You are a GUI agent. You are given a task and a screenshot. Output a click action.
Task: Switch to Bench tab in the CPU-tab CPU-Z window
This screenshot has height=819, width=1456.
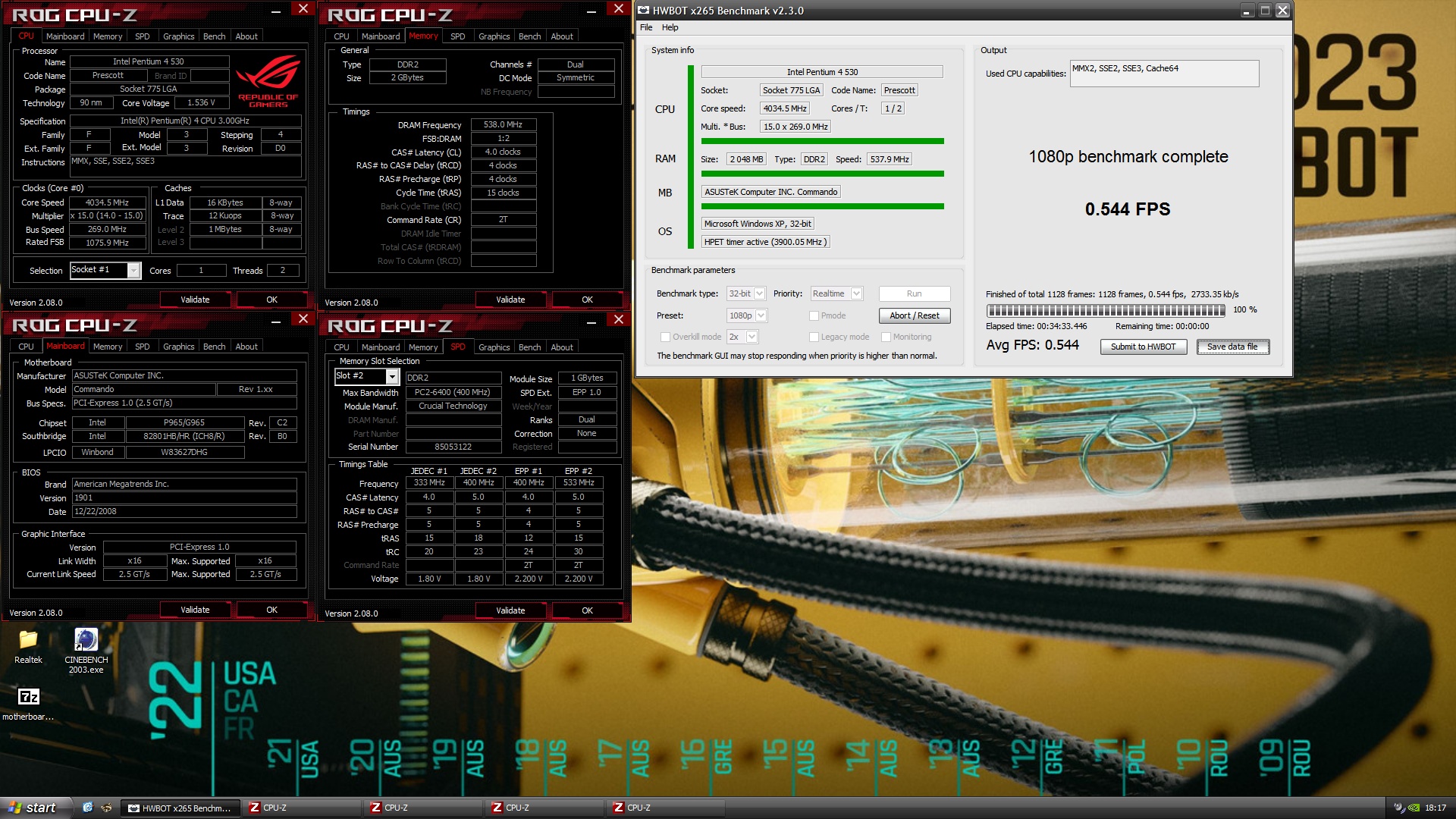(215, 36)
